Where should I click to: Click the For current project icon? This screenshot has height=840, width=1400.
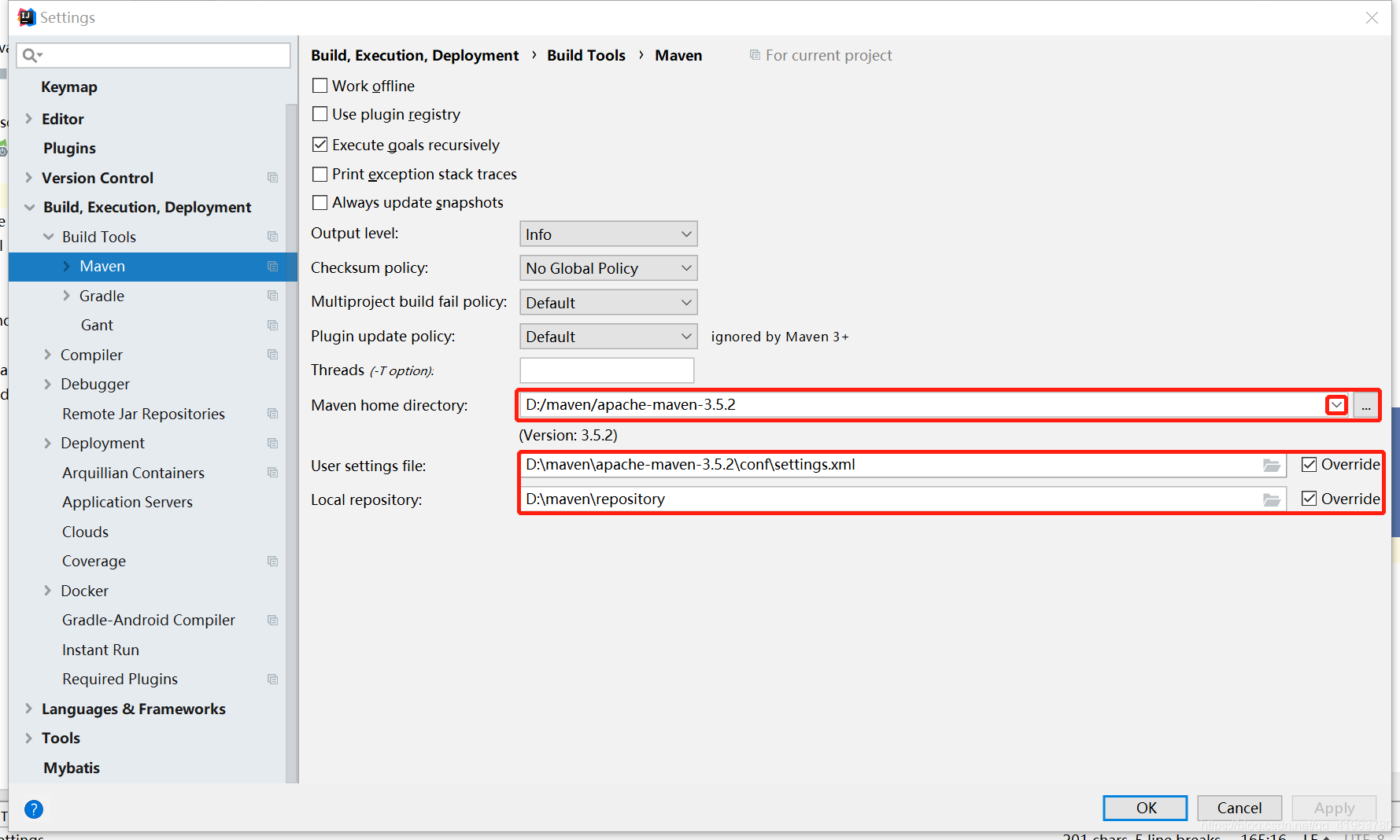755,55
